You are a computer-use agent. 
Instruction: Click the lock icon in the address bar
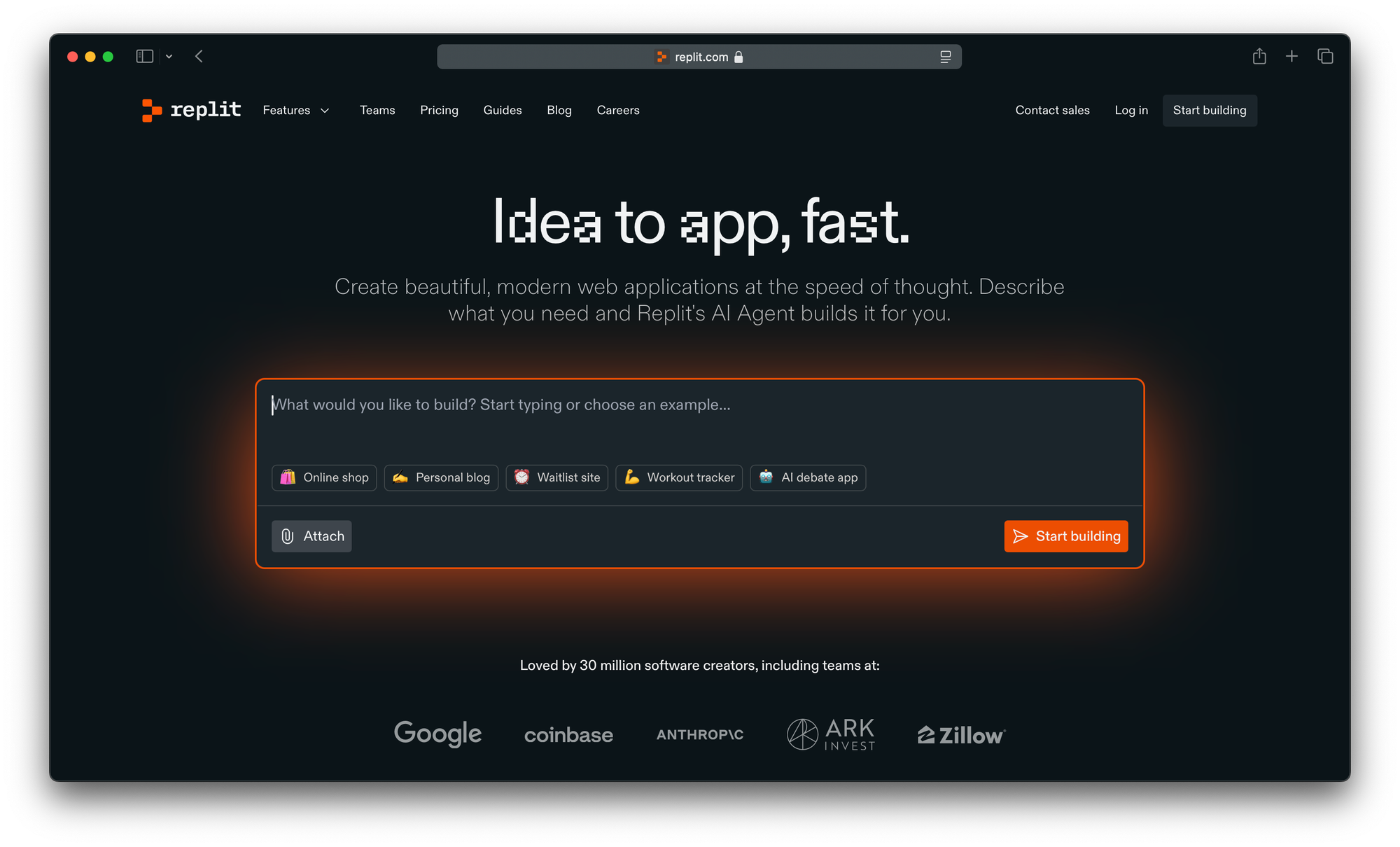coord(738,57)
